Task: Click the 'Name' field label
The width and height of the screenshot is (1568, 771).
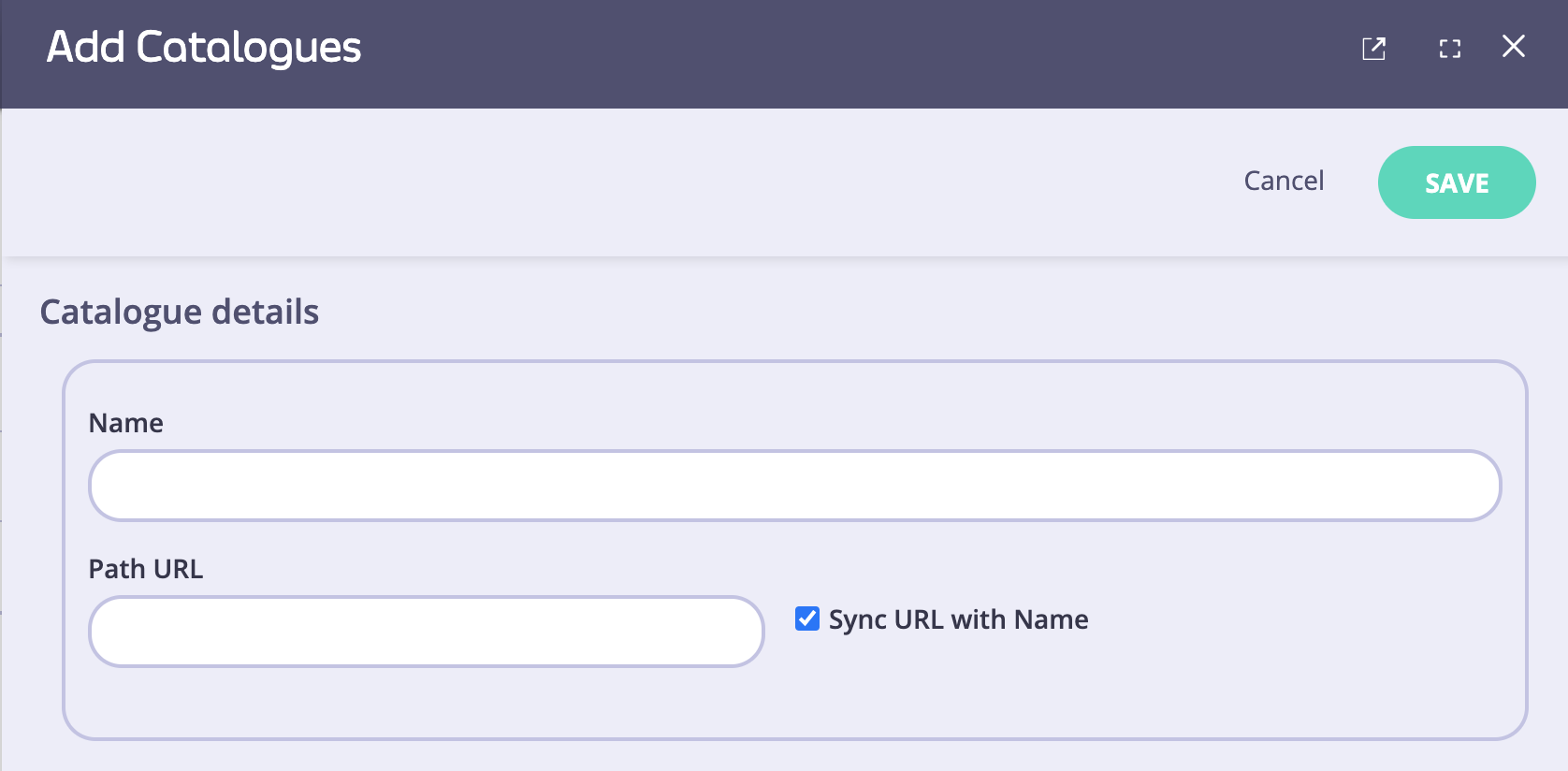Action: click(126, 423)
